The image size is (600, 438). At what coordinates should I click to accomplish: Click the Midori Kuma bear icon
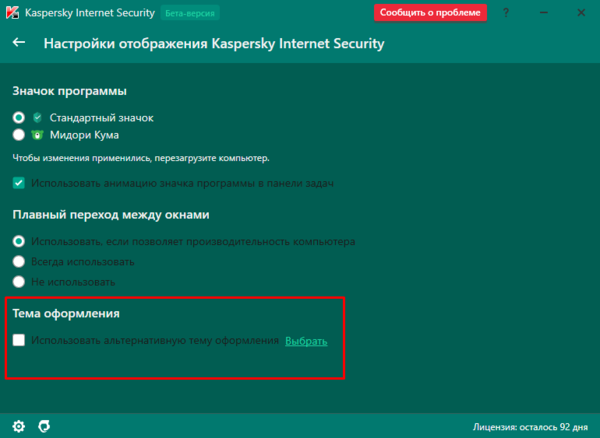(37, 135)
